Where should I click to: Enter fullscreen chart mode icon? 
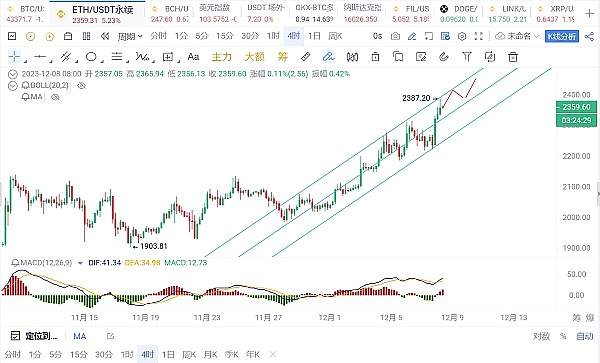[x=479, y=36]
